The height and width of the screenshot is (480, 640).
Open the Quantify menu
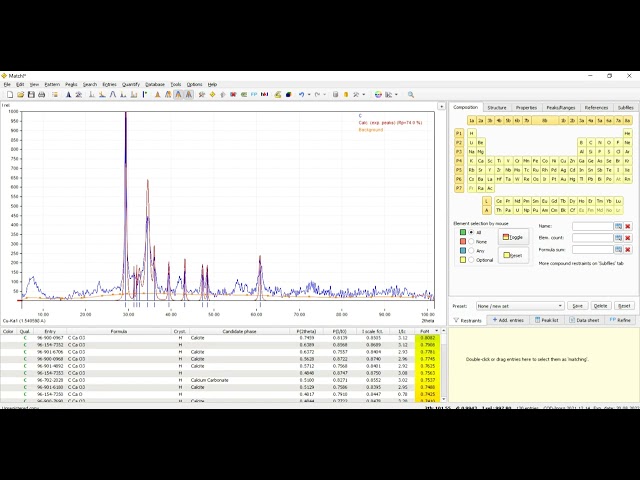tap(131, 84)
